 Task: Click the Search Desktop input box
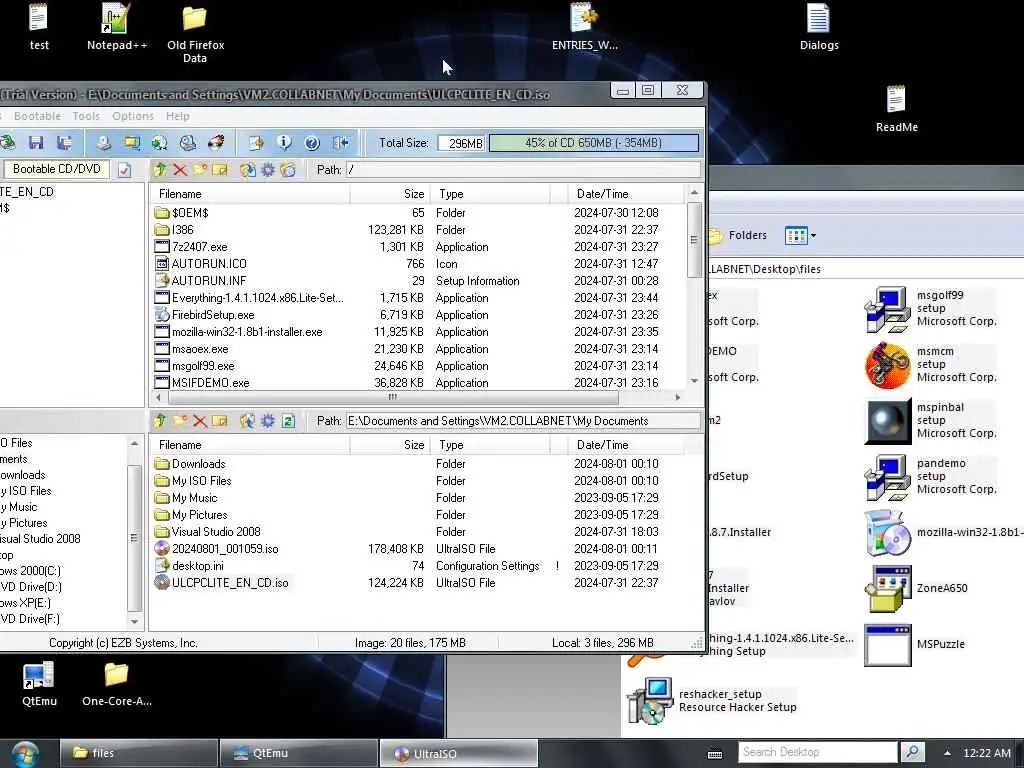pos(817,752)
